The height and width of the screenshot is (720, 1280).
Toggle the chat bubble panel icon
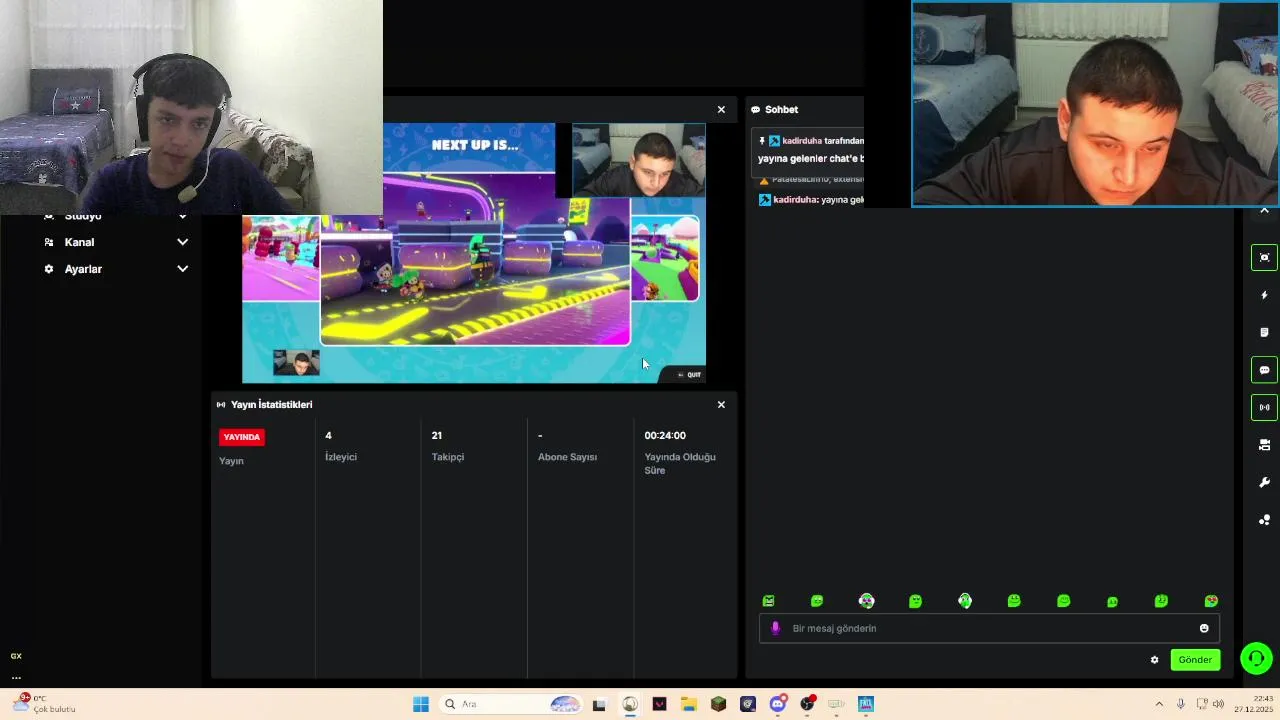click(x=1264, y=370)
